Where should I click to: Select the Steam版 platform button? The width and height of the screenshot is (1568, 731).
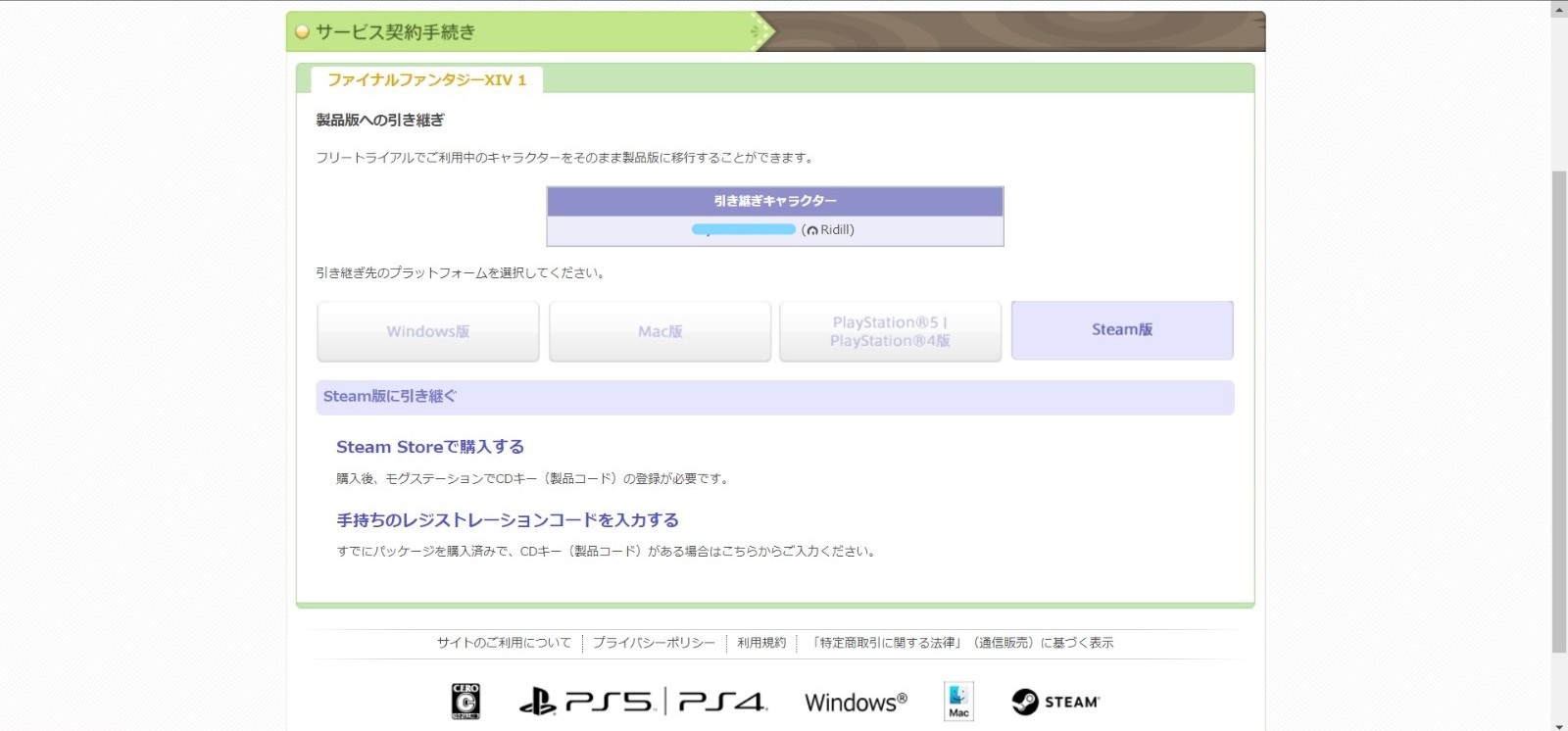(x=1122, y=330)
